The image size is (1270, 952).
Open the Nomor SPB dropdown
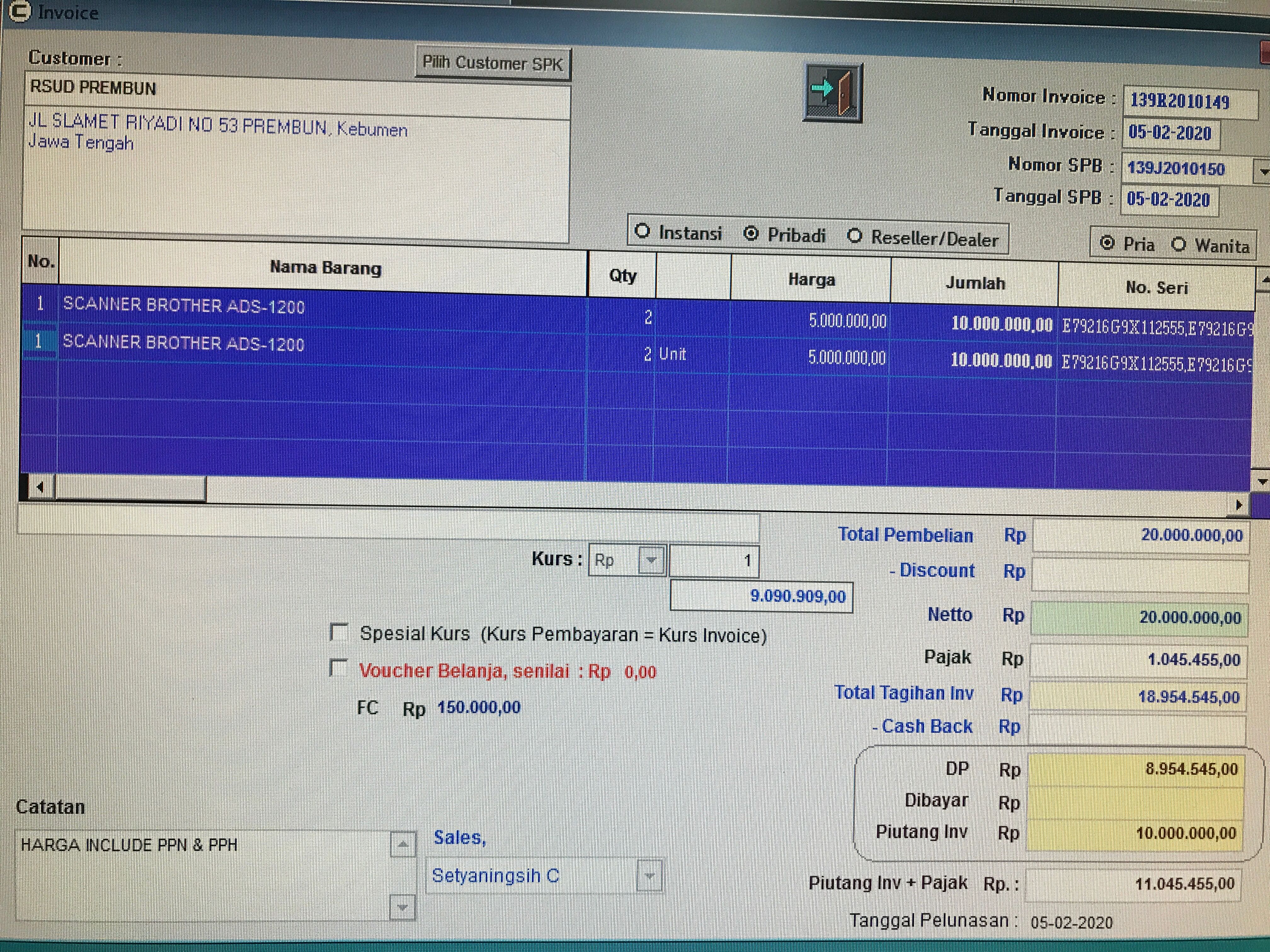[x=1263, y=172]
